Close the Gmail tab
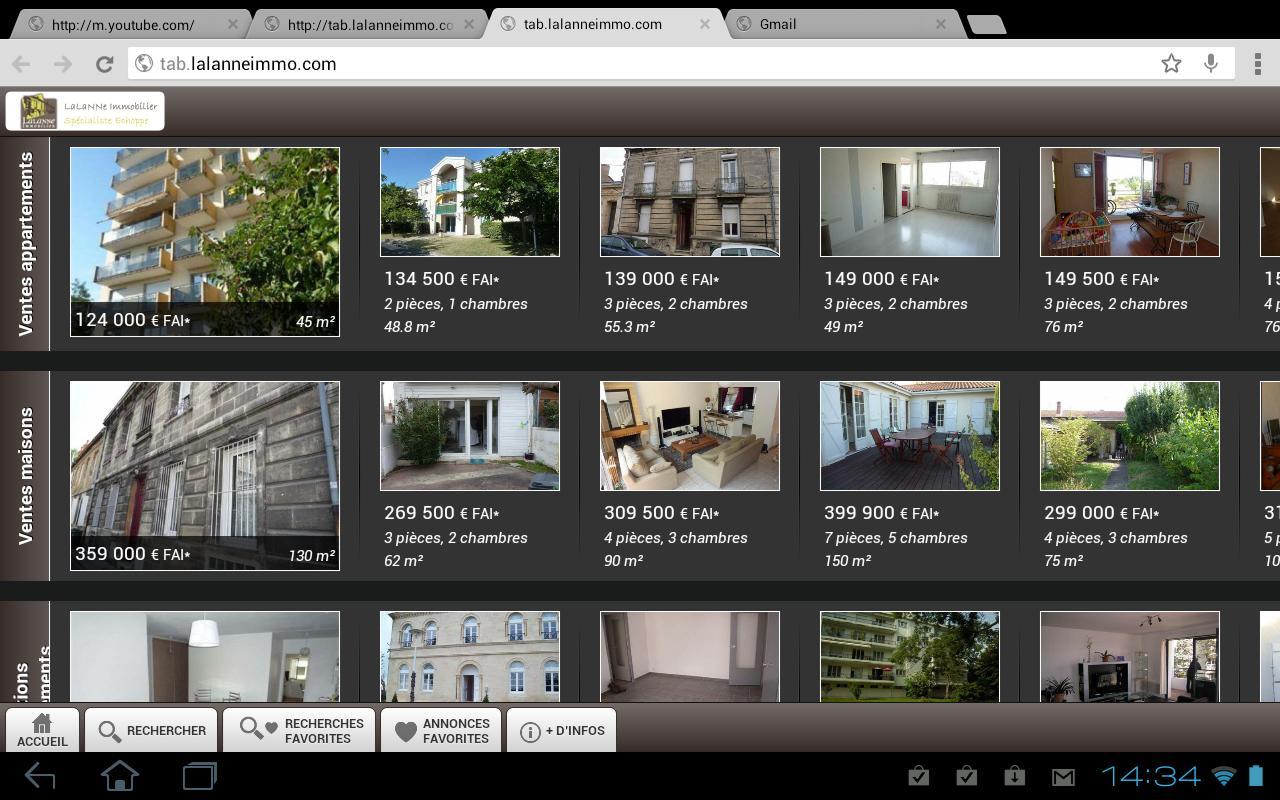The width and height of the screenshot is (1280, 800). pos(941,24)
